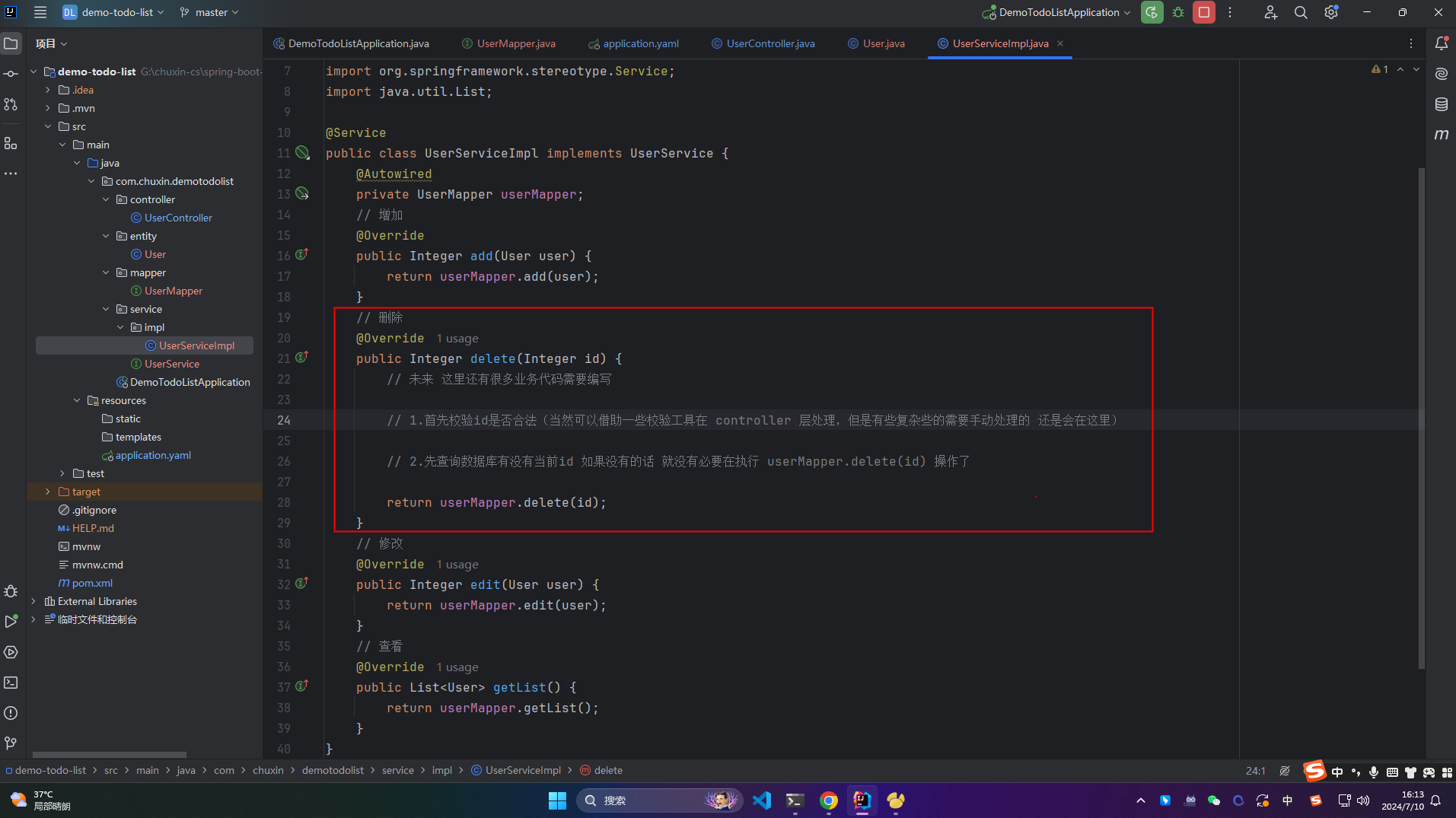Collapse the controller package

(x=106, y=199)
